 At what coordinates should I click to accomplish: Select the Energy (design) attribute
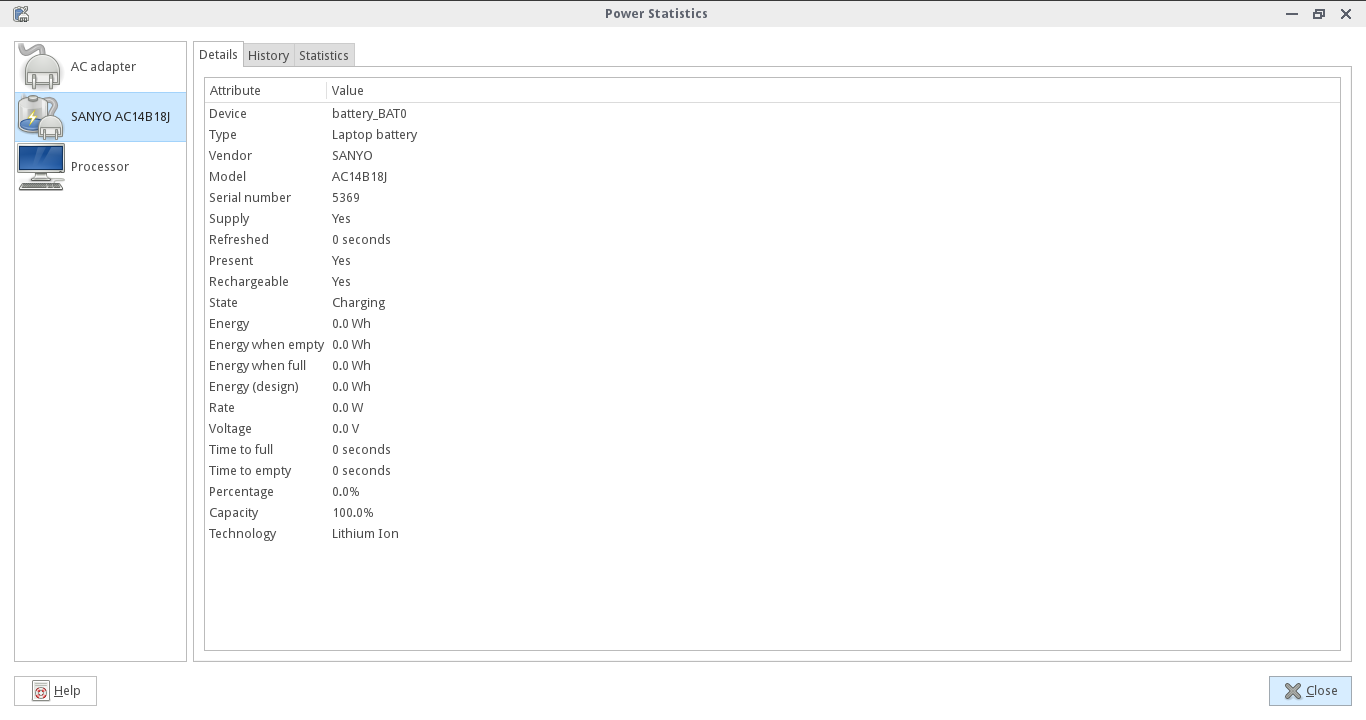coord(254,387)
